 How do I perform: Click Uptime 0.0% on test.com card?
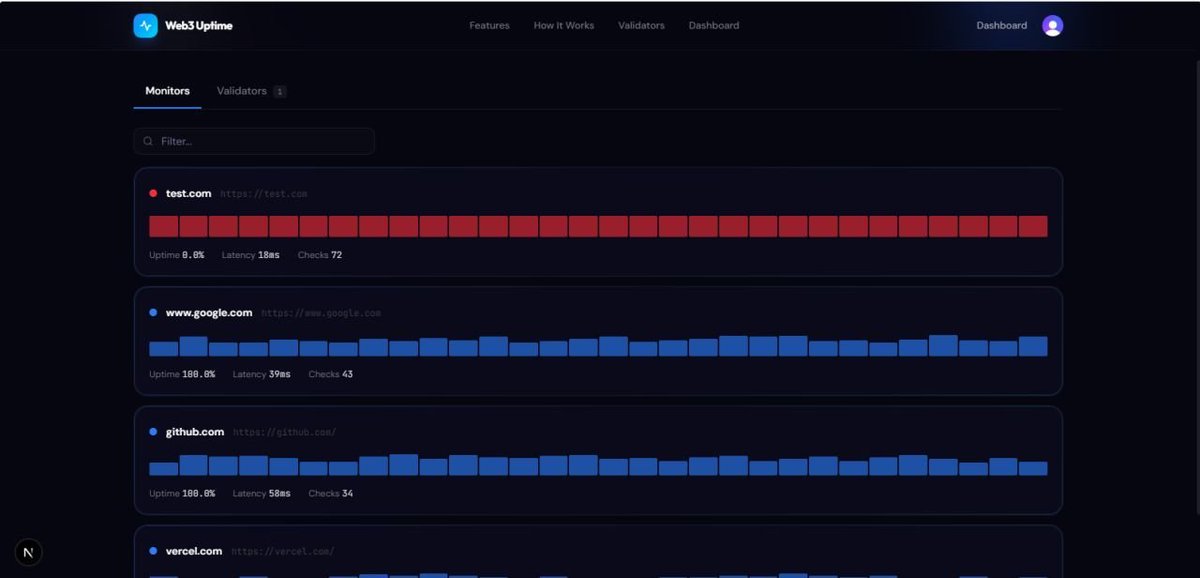click(x=177, y=255)
